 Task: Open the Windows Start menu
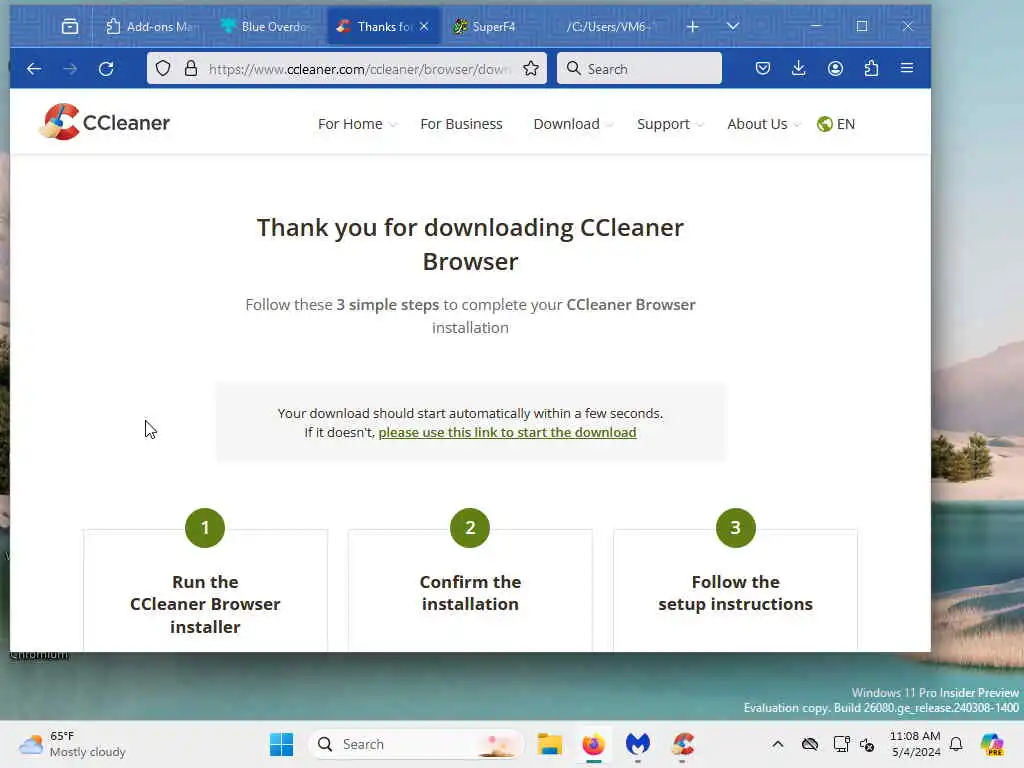pyautogui.click(x=281, y=744)
